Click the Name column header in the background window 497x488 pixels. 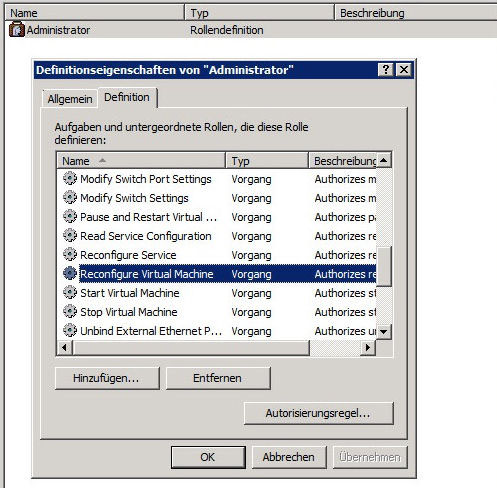[95, 13]
